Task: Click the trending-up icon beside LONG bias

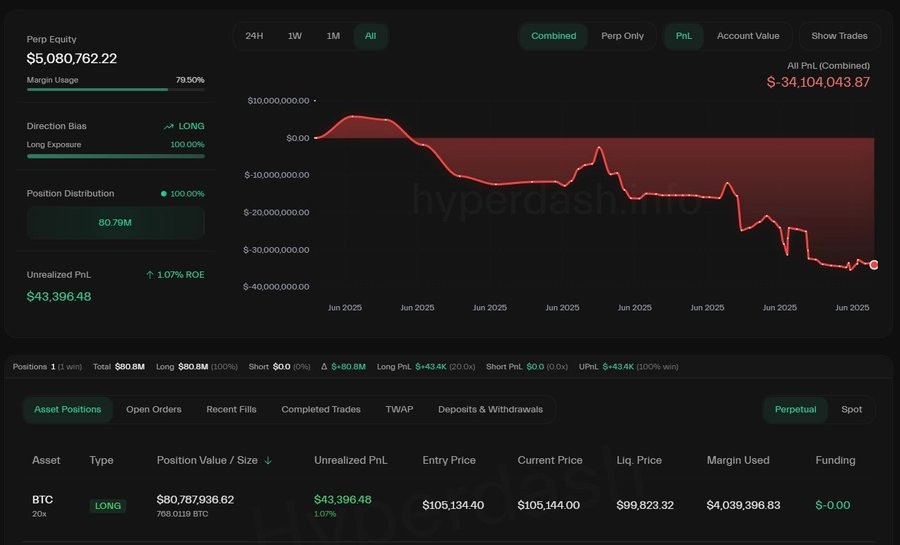Action: [x=168, y=126]
